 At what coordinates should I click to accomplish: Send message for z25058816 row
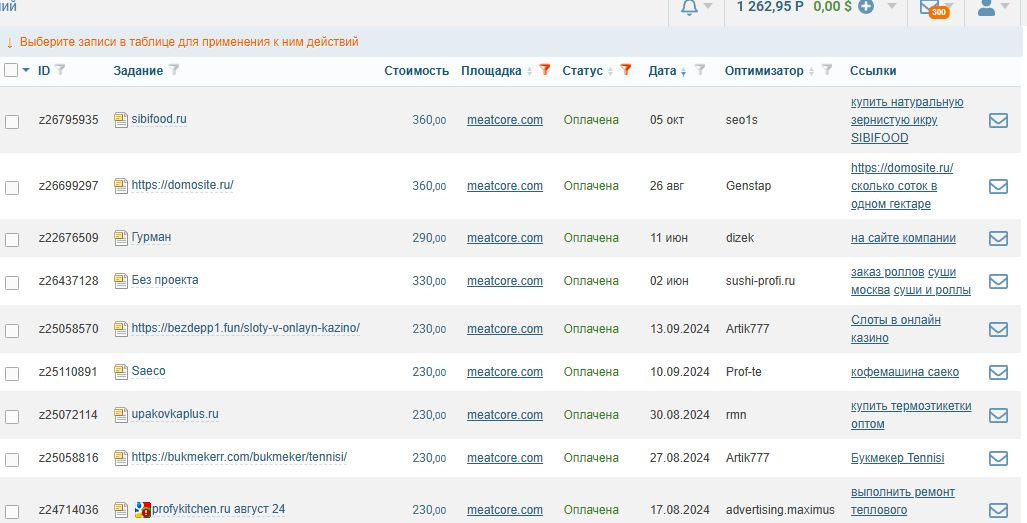tap(998, 458)
